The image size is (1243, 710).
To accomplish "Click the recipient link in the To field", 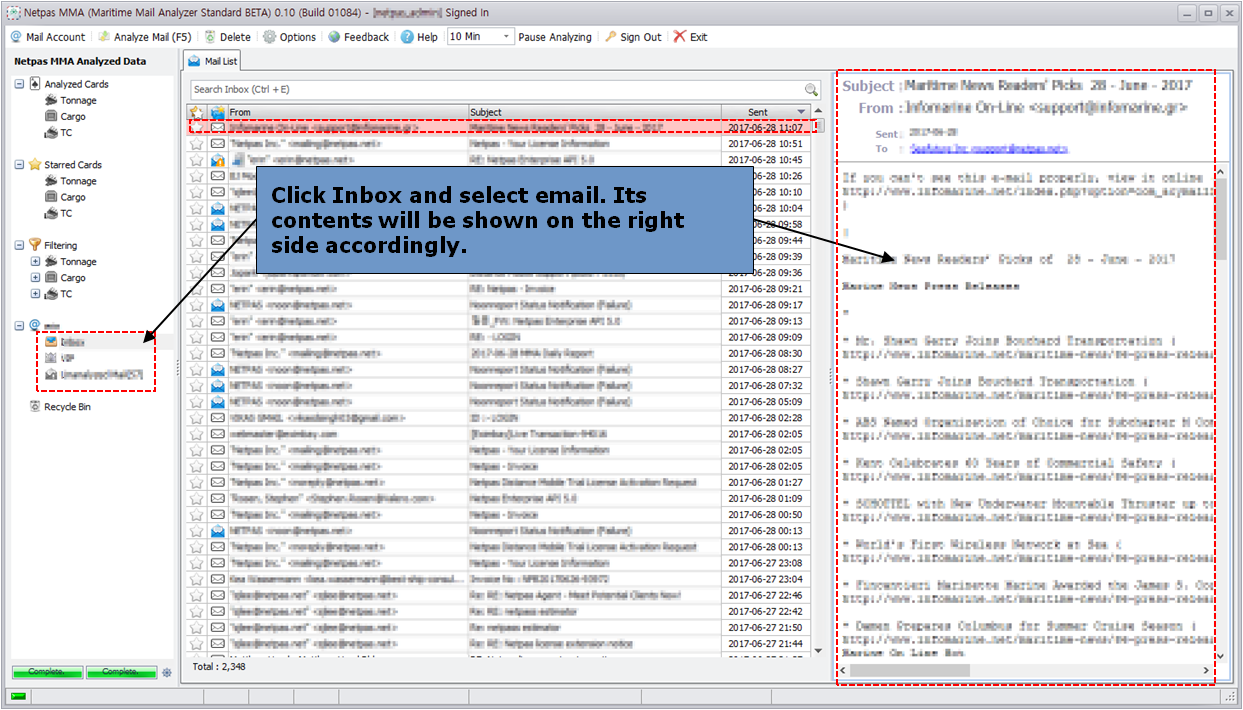I will (x=989, y=148).
